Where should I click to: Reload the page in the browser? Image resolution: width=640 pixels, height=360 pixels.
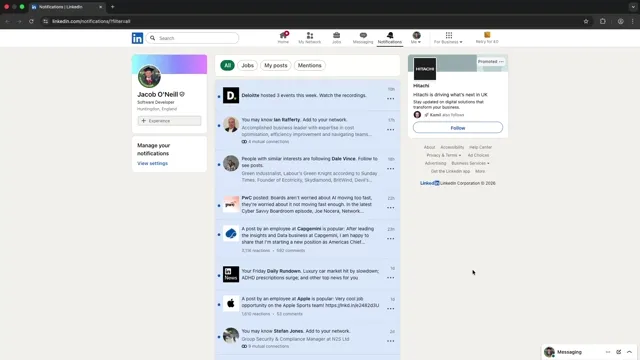point(31,21)
